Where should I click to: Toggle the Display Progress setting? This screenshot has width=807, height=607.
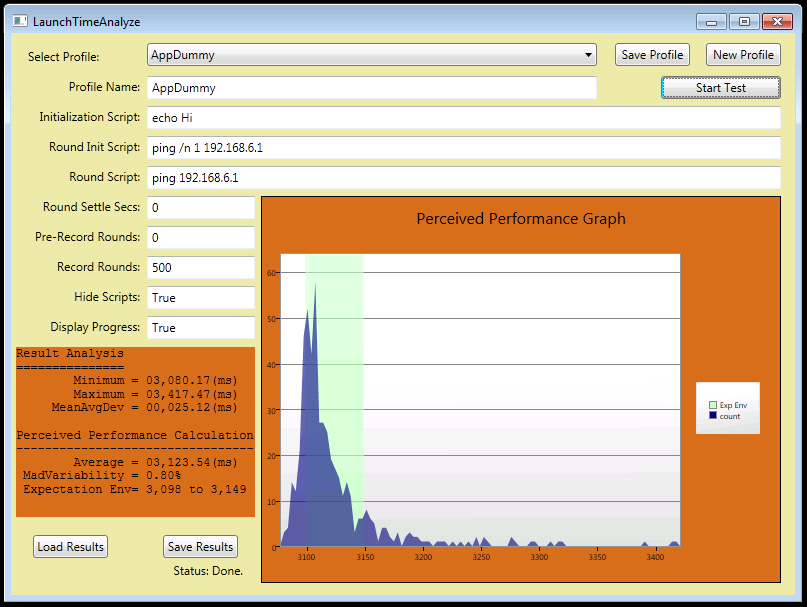(x=200, y=328)
